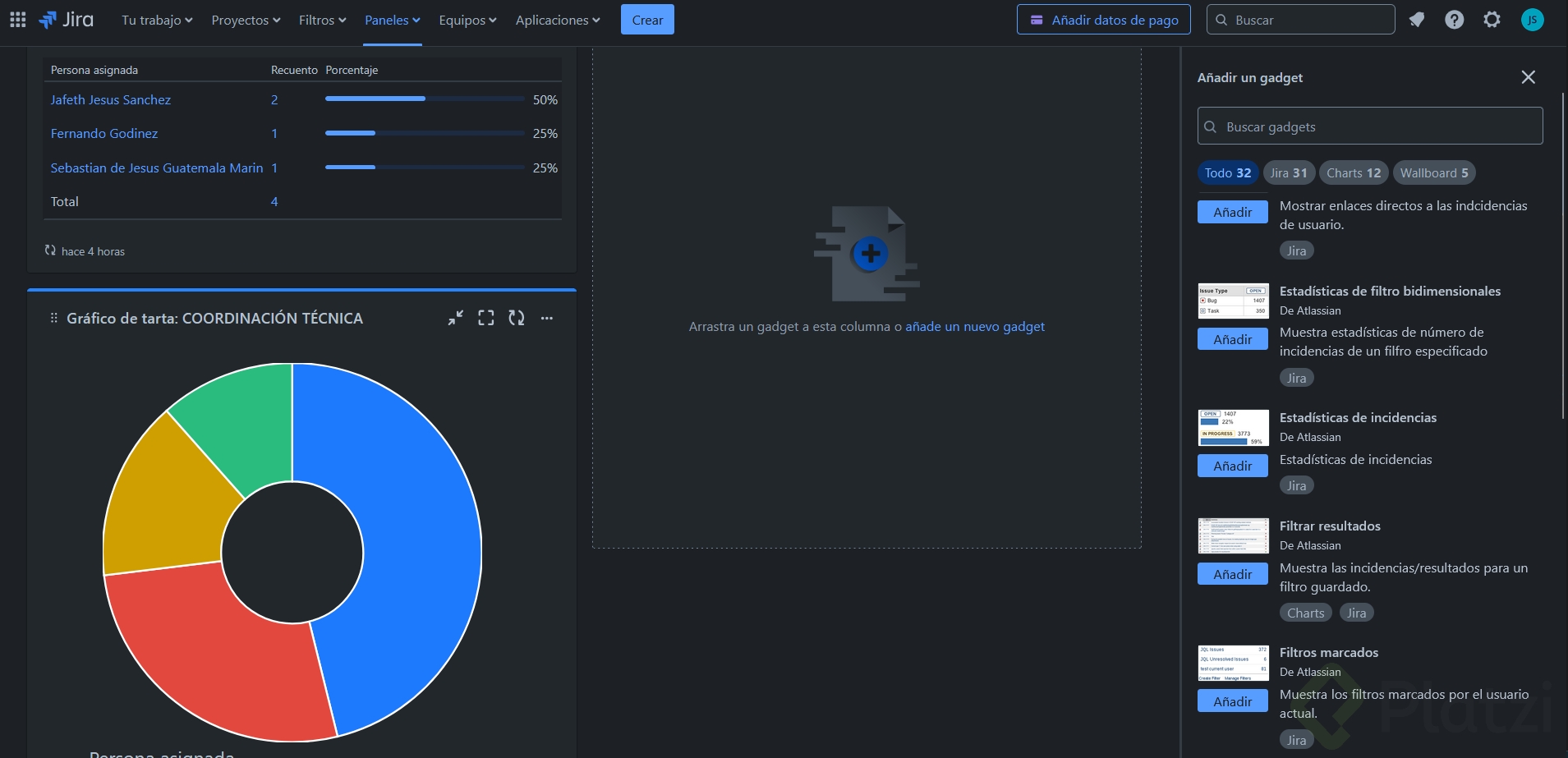The height and width of the screenshot is (758, 1568).
Task: Click the refresh icon beside 'hace 4 horas'
Action: point(50,250)
